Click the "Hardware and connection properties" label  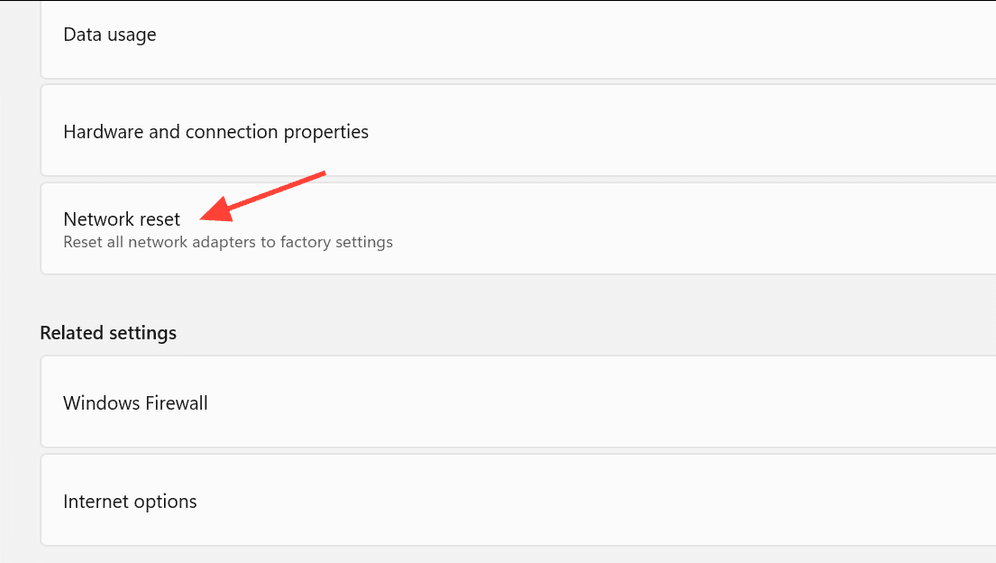[215, 132]
